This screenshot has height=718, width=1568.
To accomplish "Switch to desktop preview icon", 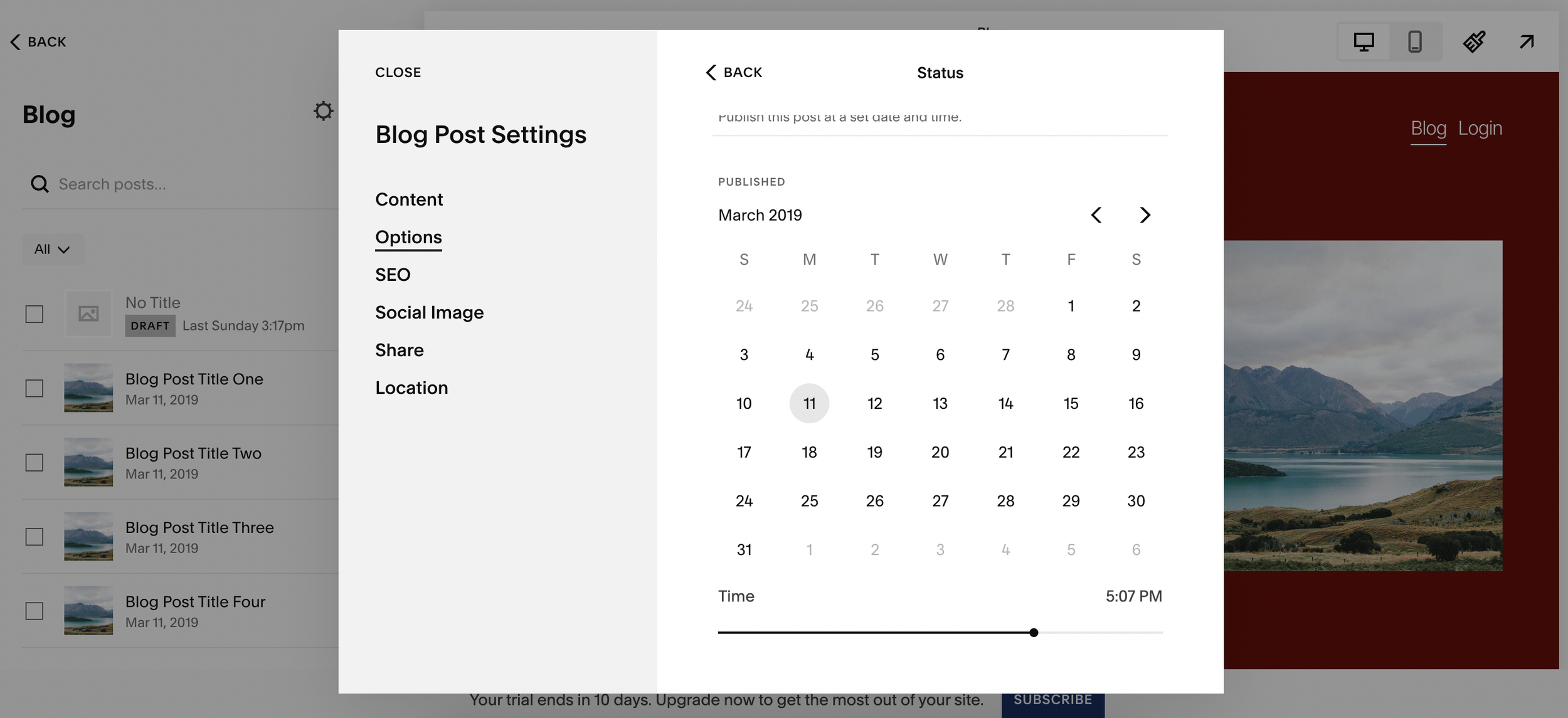I will click(1364, 42).
